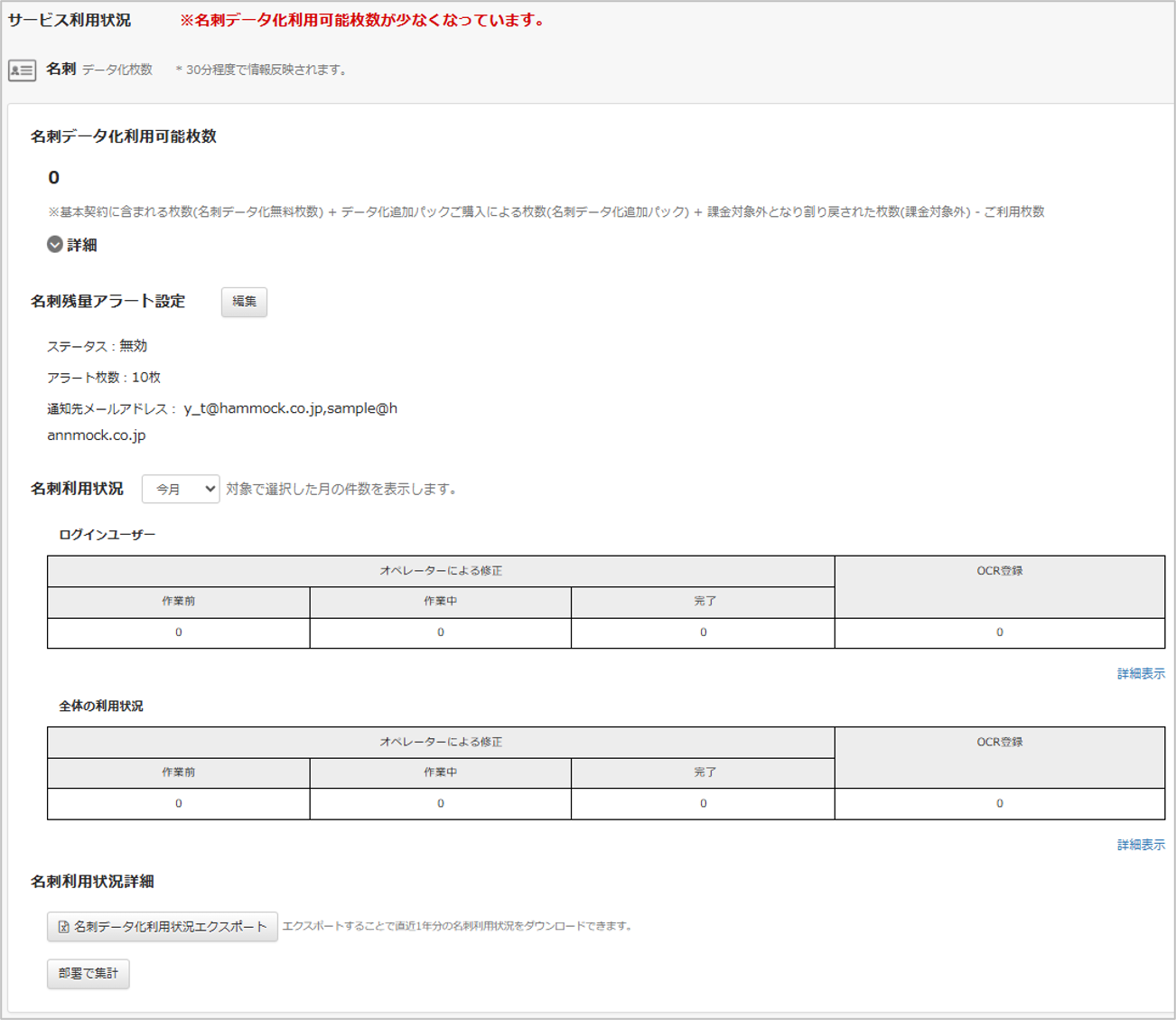
Task: Click OCR登録 header in 全体の利用状況 table
Action: 1000,758
